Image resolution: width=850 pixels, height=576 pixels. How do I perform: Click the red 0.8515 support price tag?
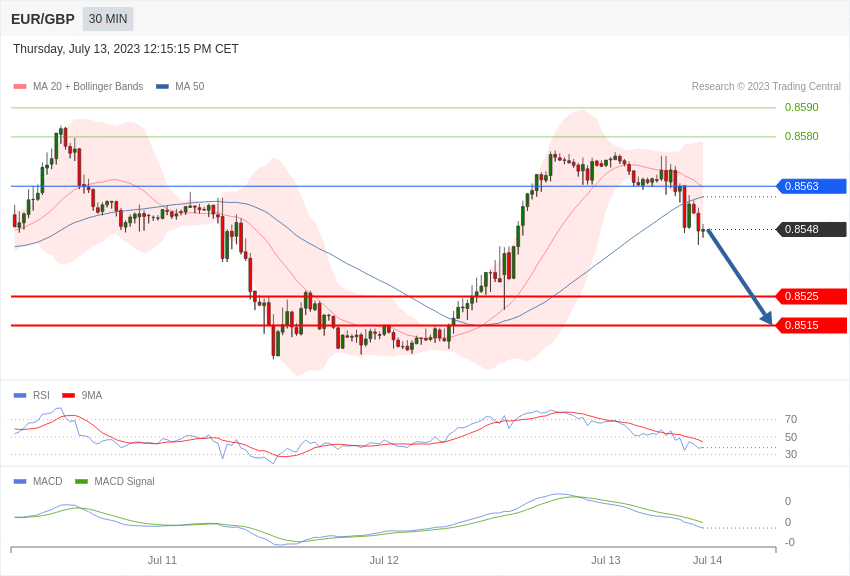[812, 325]
